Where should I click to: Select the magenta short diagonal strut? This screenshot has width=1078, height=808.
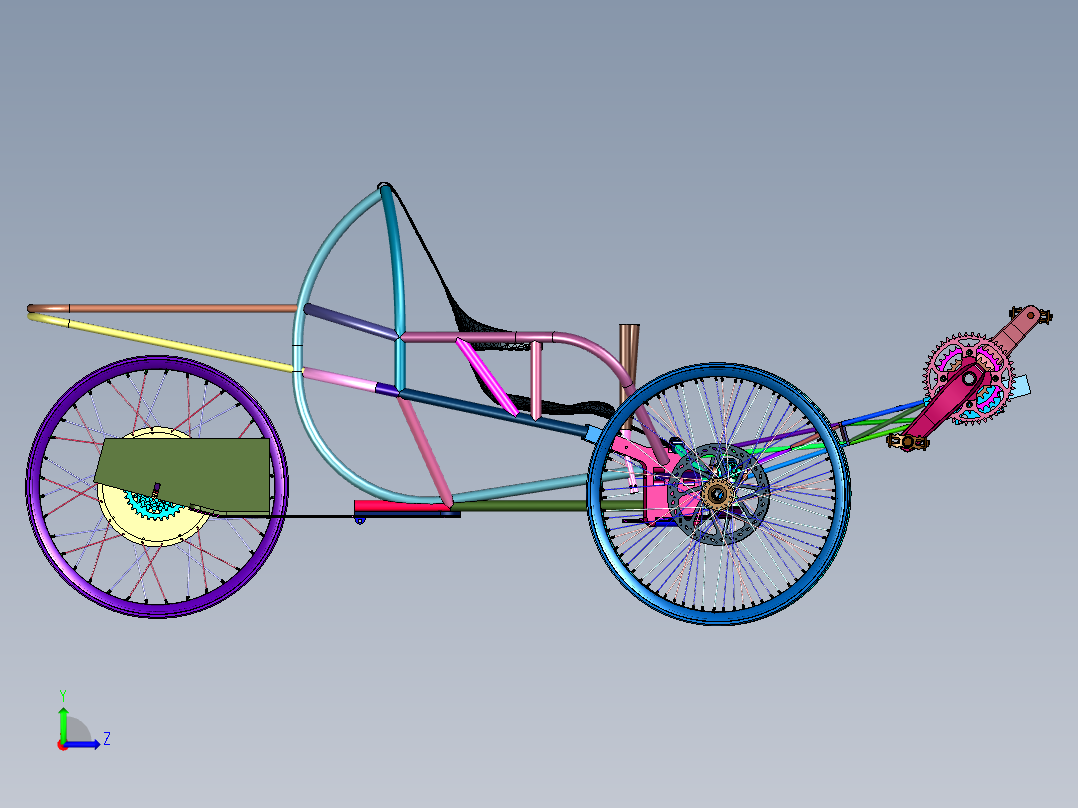click(487, 376)
